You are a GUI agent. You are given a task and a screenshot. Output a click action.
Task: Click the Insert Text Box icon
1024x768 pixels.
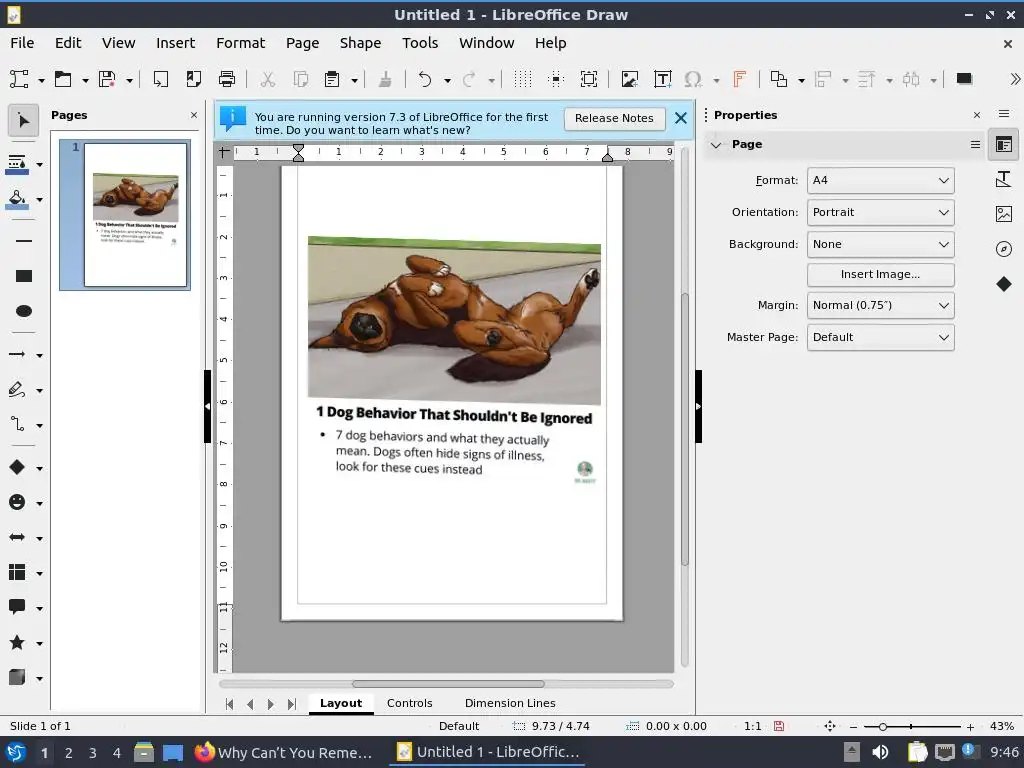(662, 79)
